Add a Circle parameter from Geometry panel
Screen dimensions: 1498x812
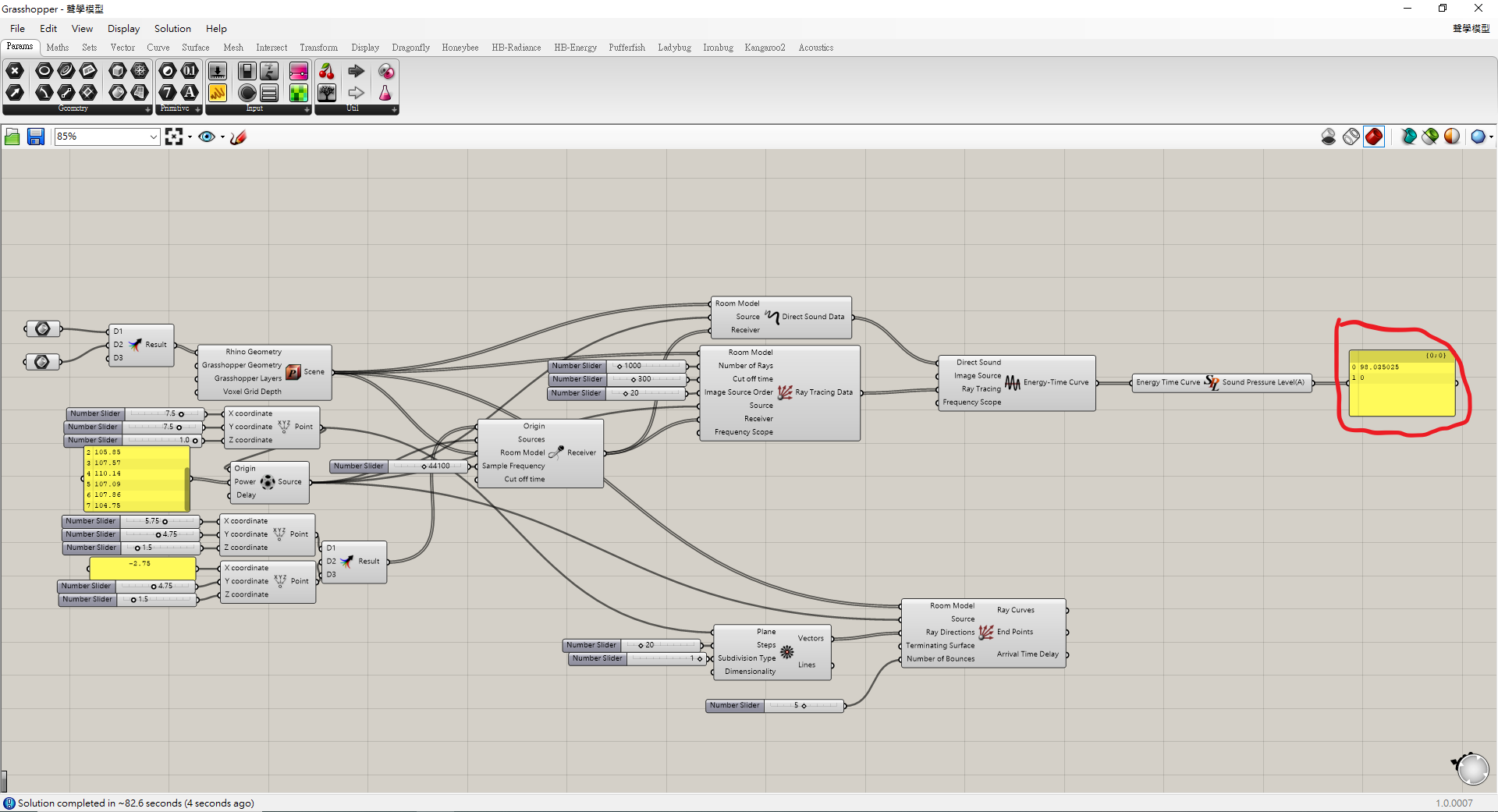[x=44, y=71]
